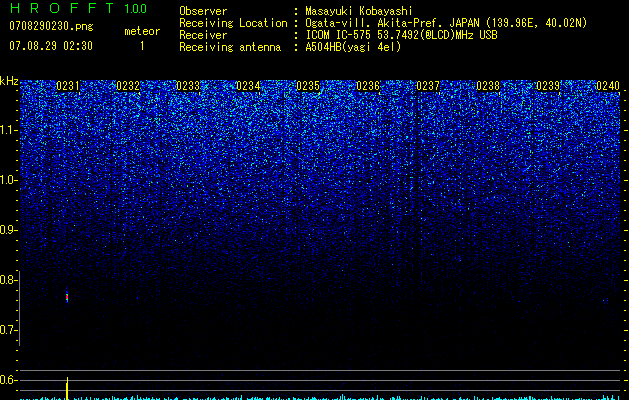Click the Receiving antenna A504HB line
This screenshot has height=400, width=629.
[290, 47]
